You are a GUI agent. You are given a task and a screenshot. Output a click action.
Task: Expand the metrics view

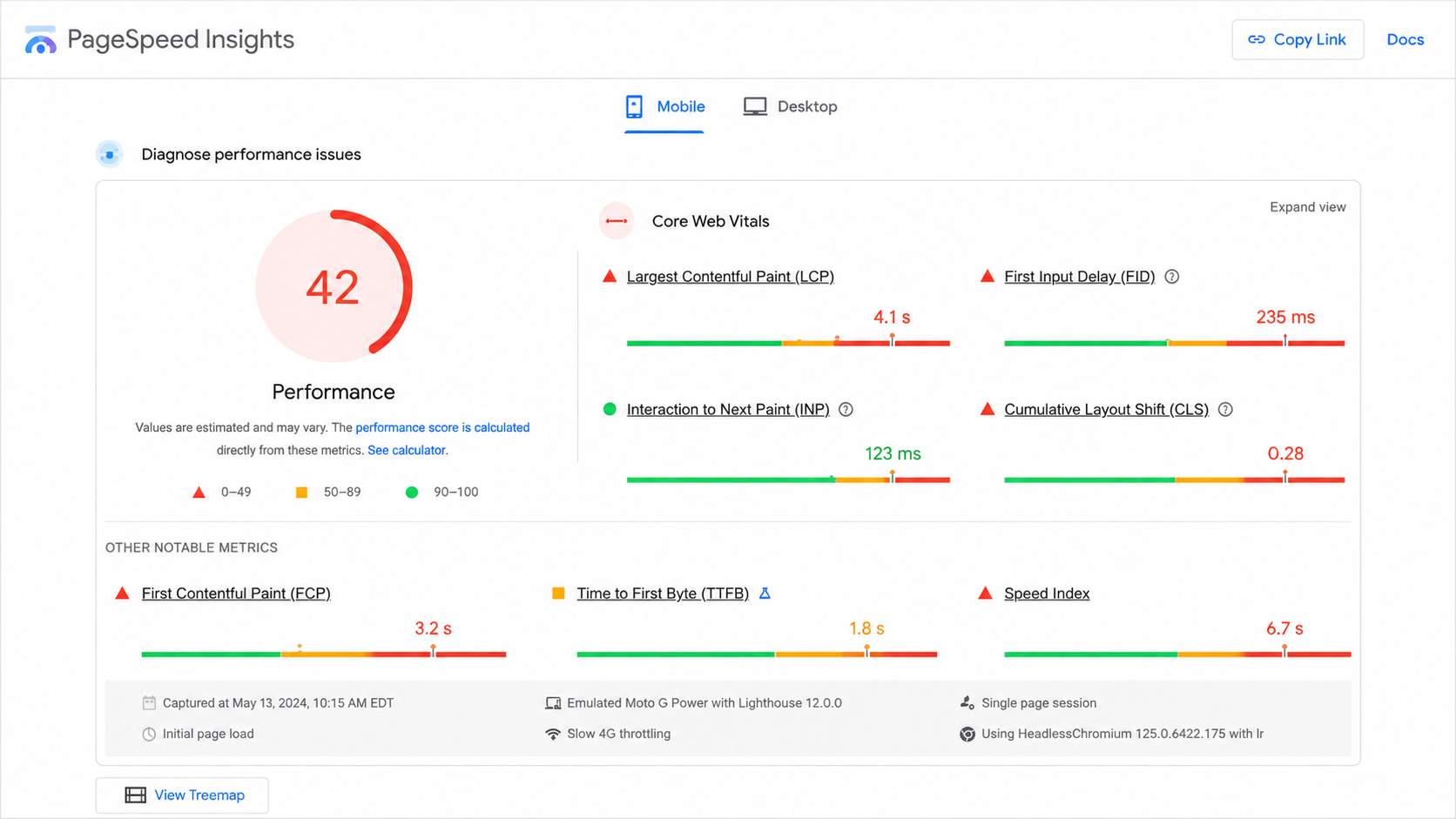click(1307, 207)
